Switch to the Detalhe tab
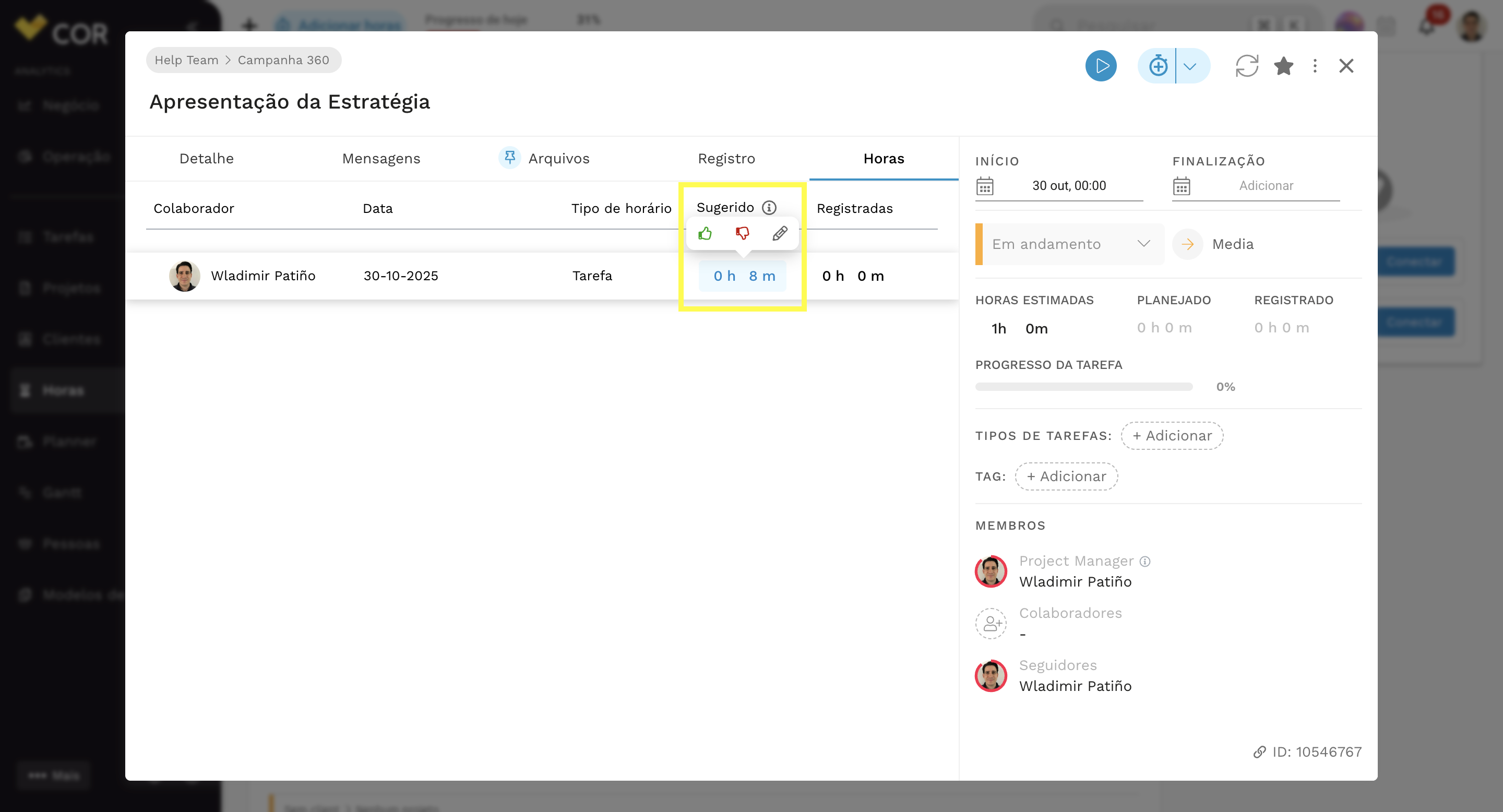Image resolution: width=1503 pixels, height=812 pixels. [x=207, y=159]
